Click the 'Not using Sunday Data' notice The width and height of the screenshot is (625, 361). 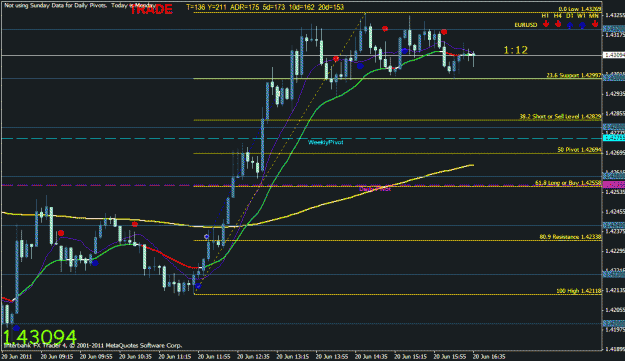click(79, 6)
